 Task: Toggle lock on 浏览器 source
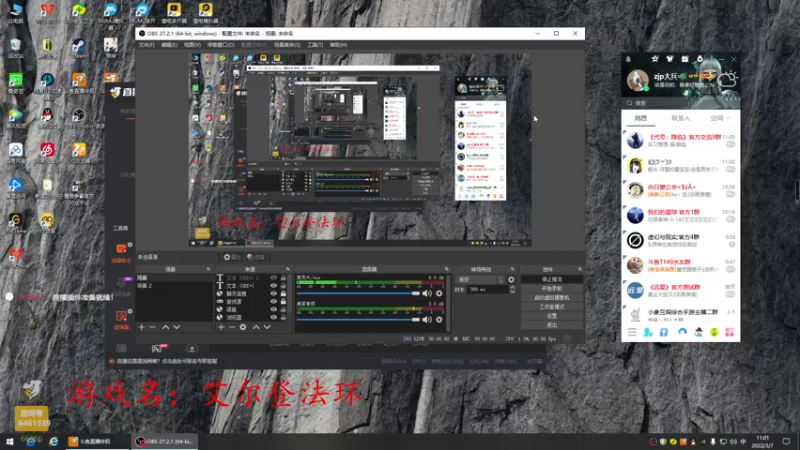tap(283, 317)
